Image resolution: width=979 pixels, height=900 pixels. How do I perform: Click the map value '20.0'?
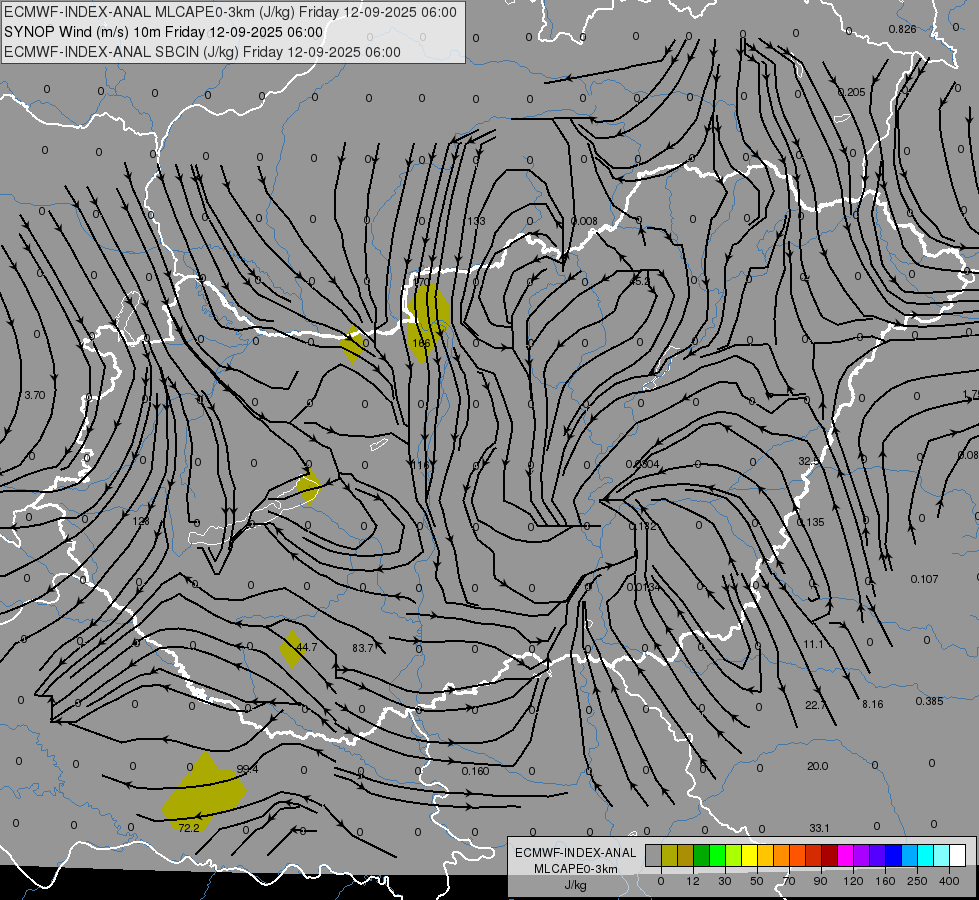tap(817, 766)
